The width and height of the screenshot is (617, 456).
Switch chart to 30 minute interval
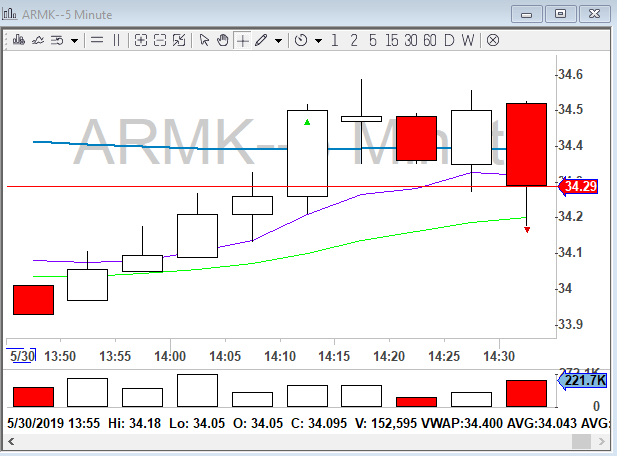coord(410,40)
